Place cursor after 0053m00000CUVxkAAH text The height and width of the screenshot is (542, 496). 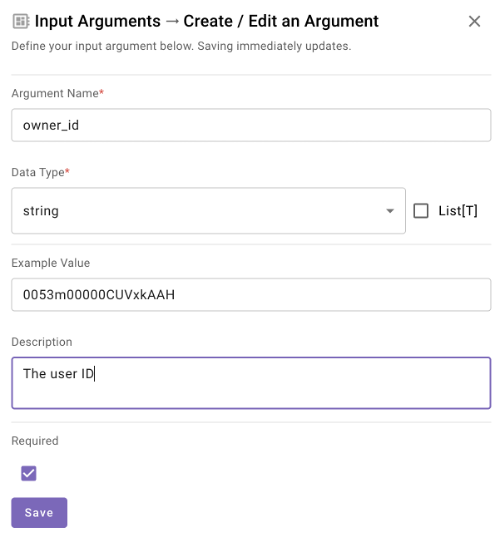[x=175, y=295]
